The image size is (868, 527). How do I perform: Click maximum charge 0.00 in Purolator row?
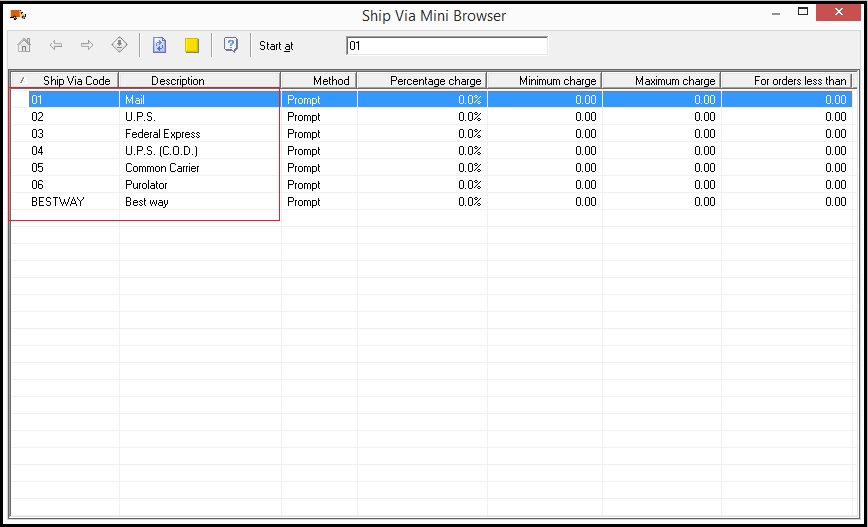[662, 185]
